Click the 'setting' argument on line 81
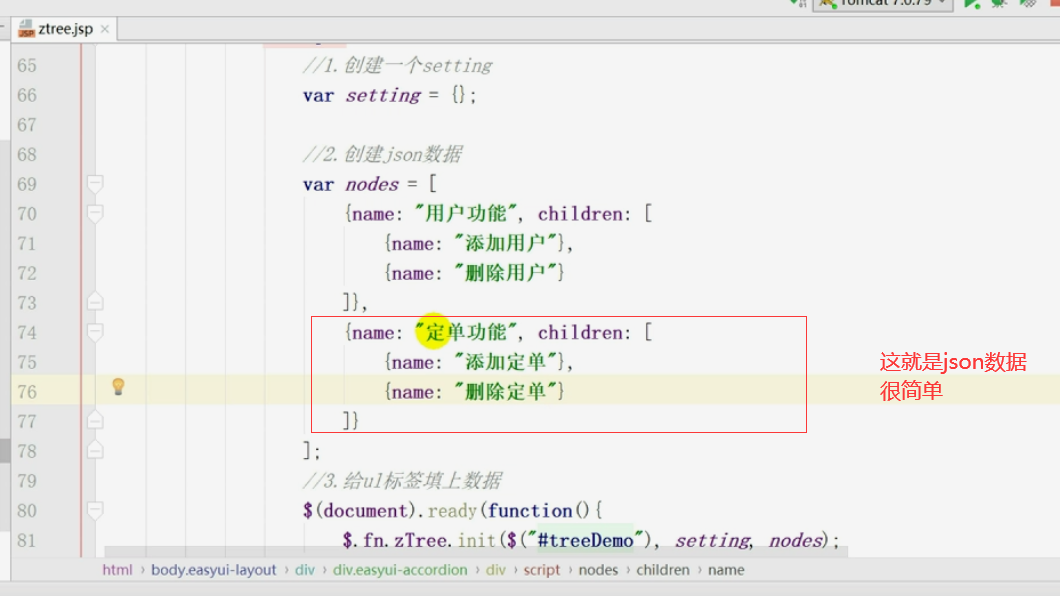Image resolution: width=1060 pixels, height=596 pixels. 713,541
